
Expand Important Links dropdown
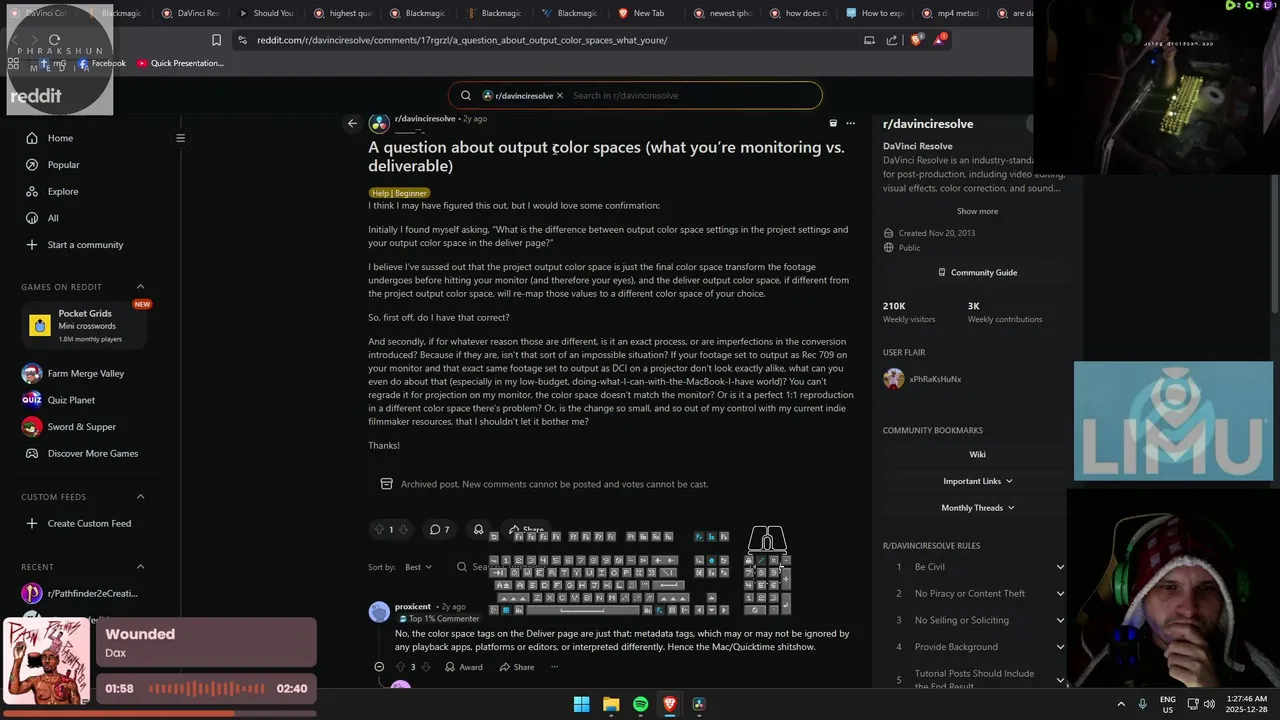977,481
